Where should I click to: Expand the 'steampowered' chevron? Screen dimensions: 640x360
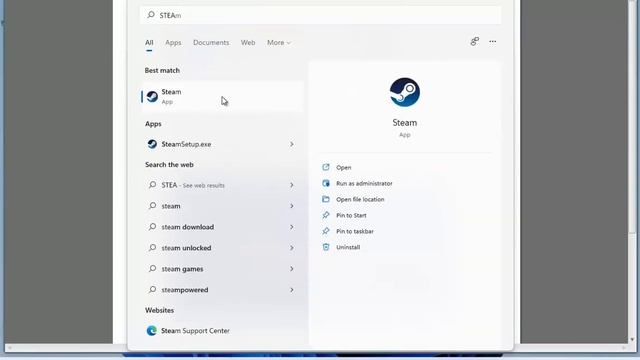[291, 290]
